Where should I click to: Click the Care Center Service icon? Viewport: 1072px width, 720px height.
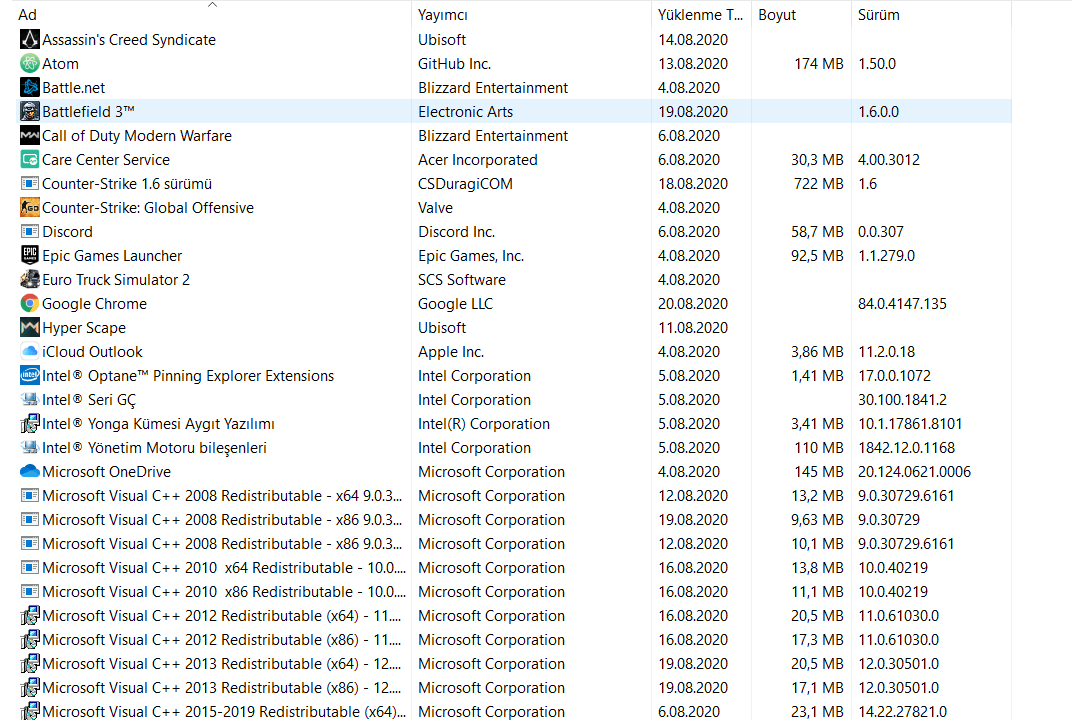pos(29,160)
